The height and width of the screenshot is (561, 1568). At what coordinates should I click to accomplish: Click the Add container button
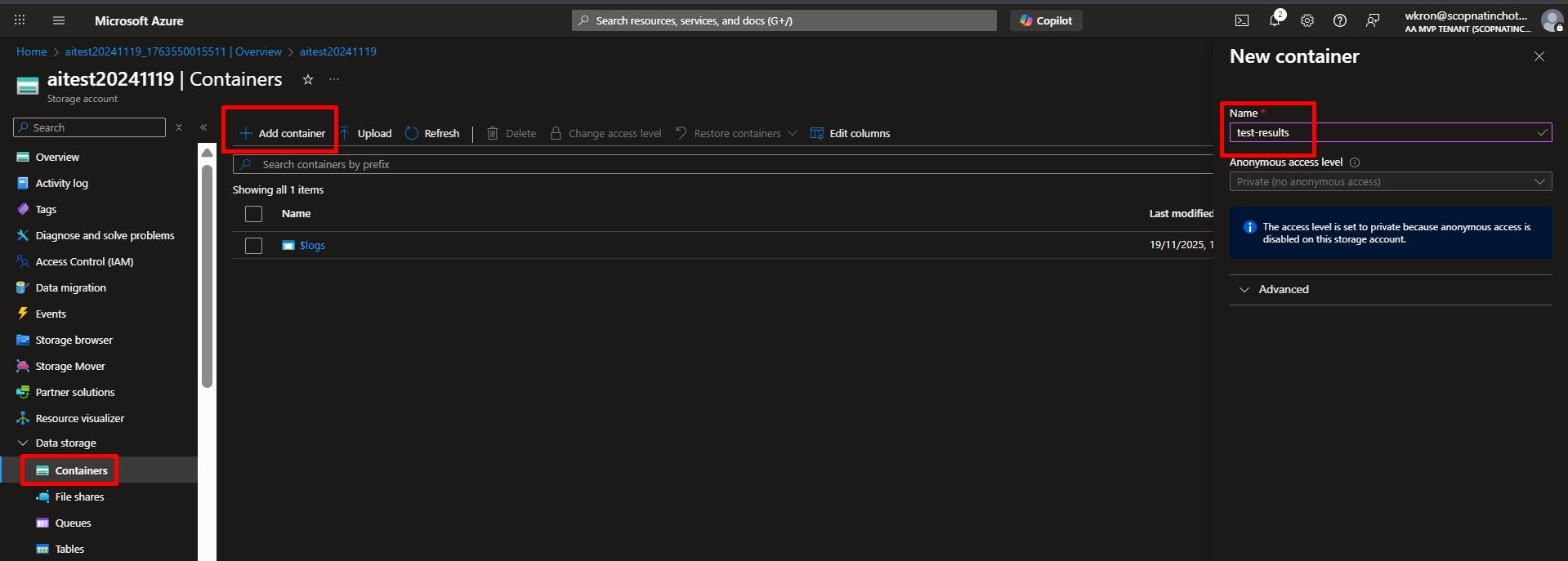[x=282, y=133]
